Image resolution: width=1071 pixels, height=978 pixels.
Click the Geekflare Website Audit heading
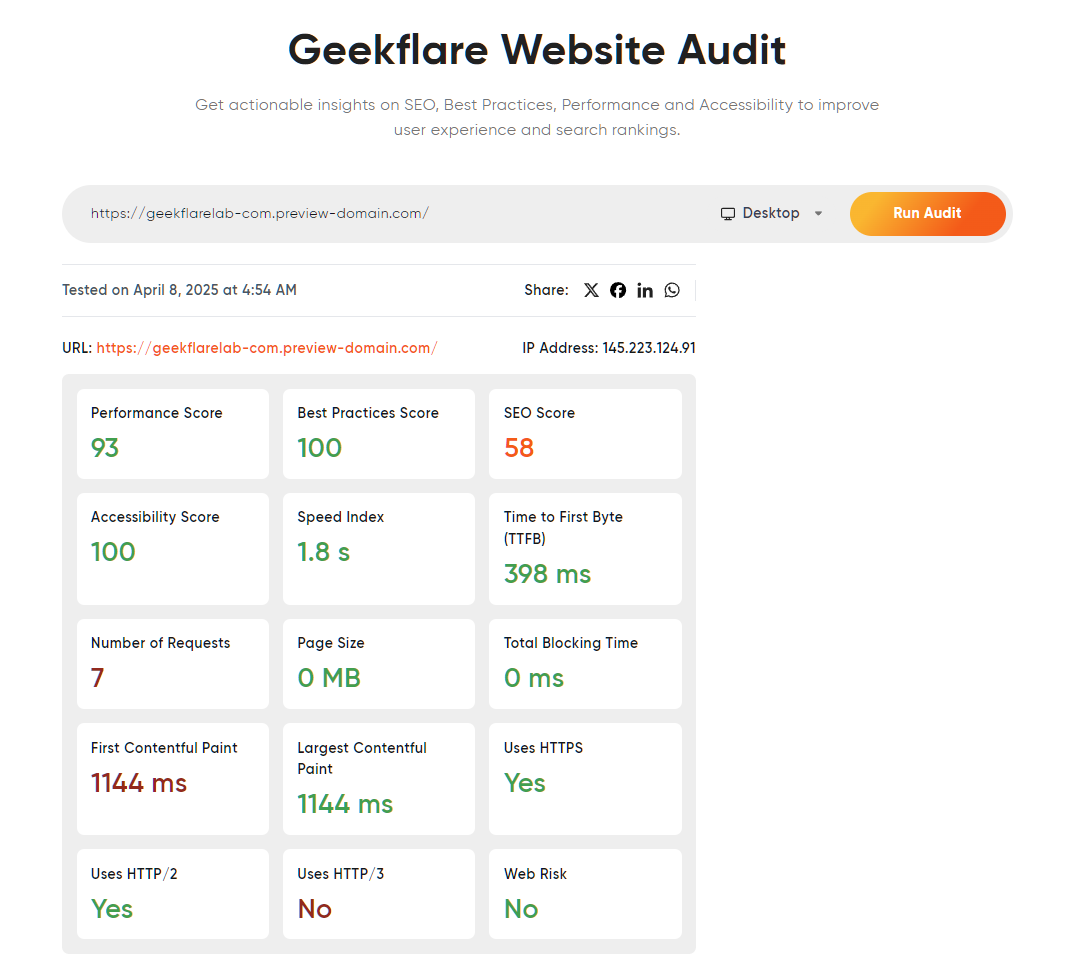tap(536, 49)
